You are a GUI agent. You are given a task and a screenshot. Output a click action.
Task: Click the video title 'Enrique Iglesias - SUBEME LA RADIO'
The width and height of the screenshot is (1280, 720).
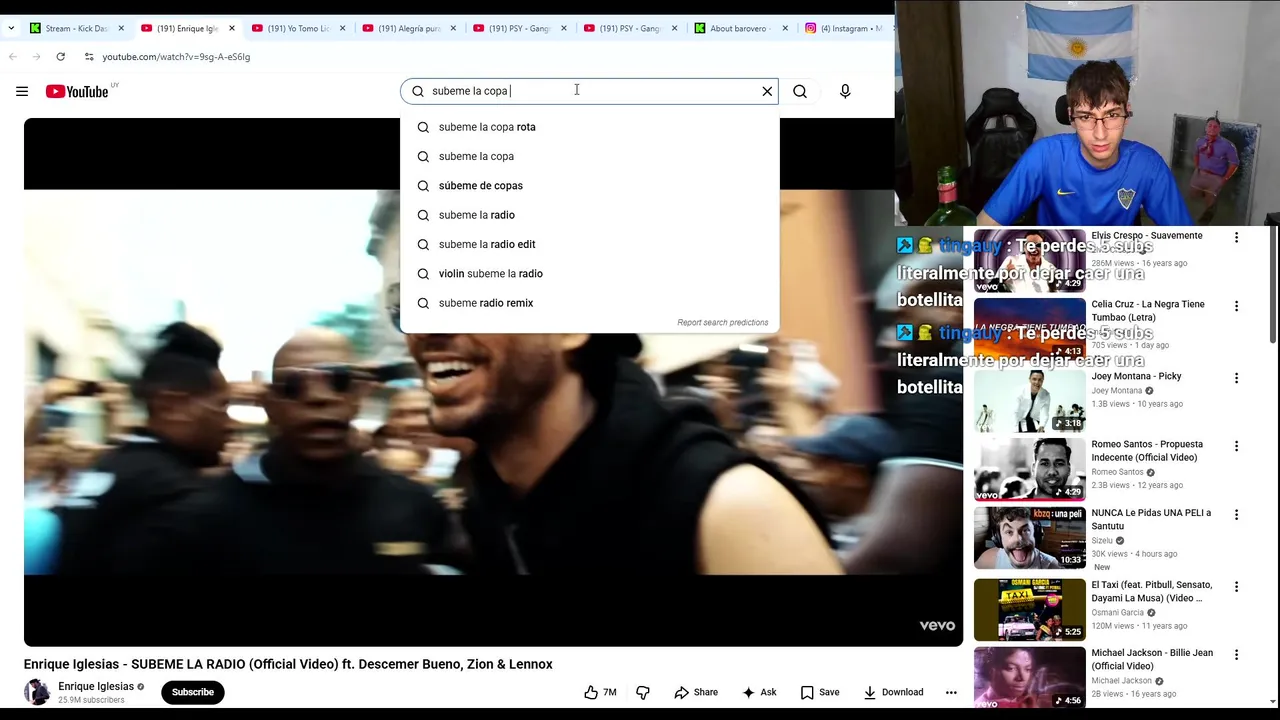click(x=288, y=664)
